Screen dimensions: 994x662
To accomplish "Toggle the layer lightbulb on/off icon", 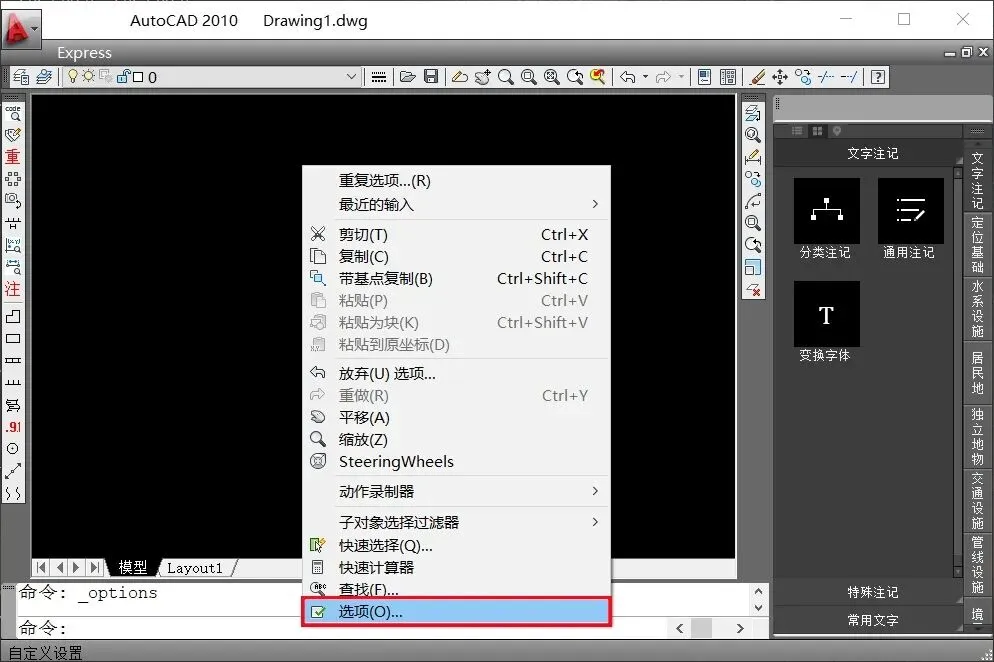I will coord(73,77).
